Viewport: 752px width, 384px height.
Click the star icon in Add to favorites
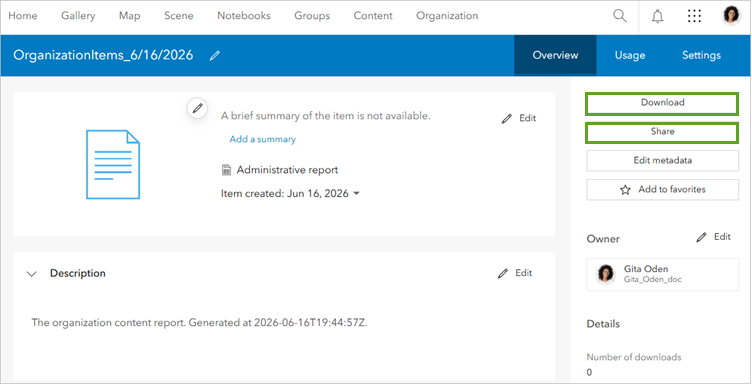click(625, 190)
